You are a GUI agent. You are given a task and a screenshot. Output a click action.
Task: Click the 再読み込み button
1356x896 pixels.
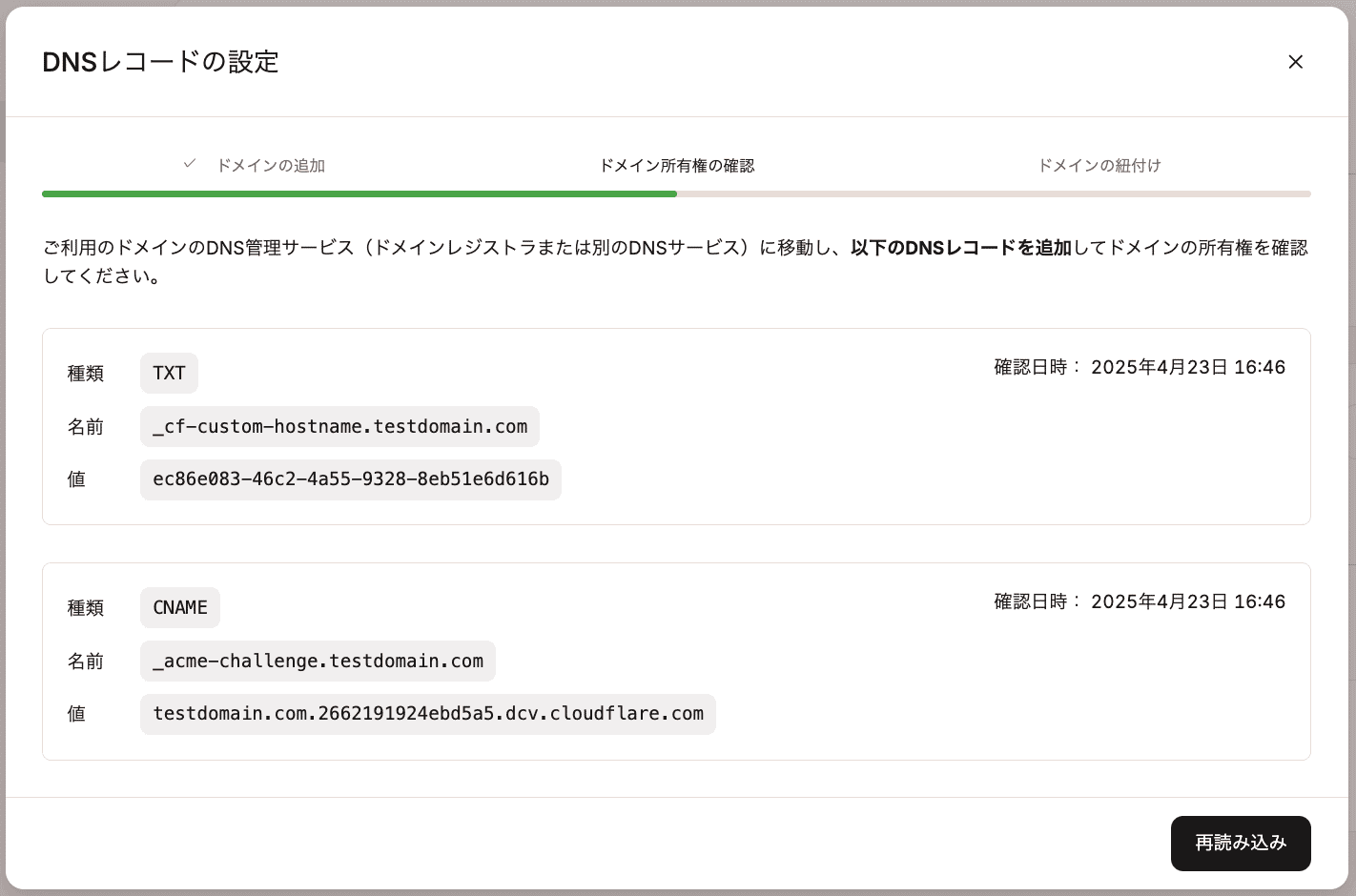pos(1241,844)
